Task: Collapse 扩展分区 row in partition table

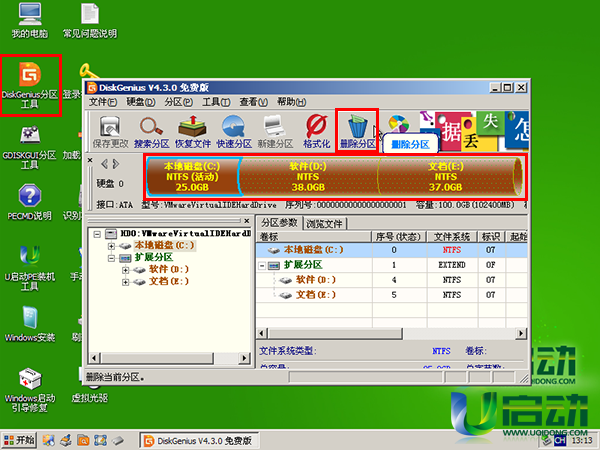Action: pos(262,265)
